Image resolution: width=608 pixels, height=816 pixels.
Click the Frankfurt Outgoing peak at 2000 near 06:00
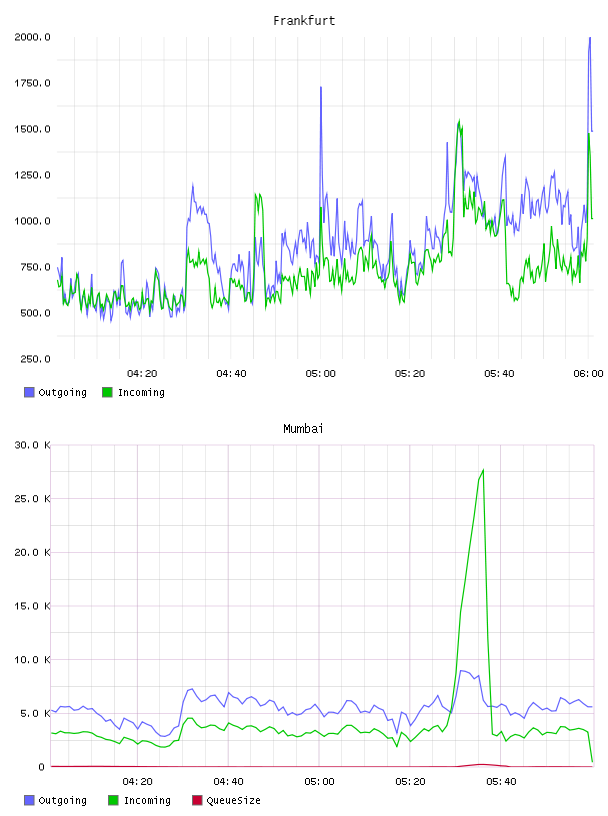pos(590,38)
